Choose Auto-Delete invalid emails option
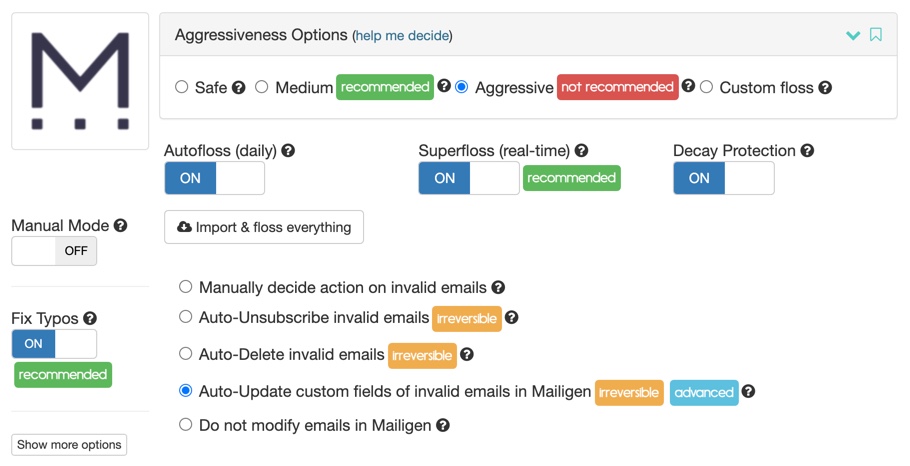The image size is (910, 466). point(185,353)
